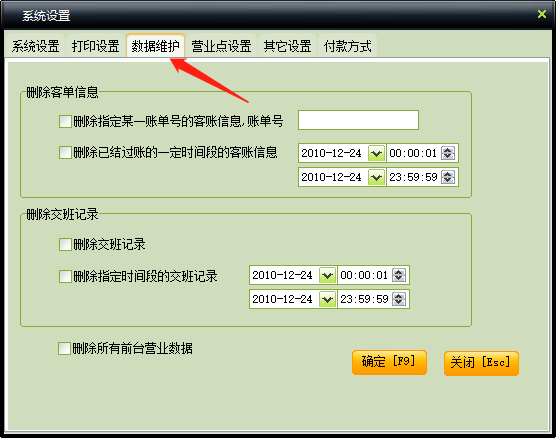Click the 确定 [F9] button
The height and width of the screenshot is (438, 556).
[x=389, y=362]
